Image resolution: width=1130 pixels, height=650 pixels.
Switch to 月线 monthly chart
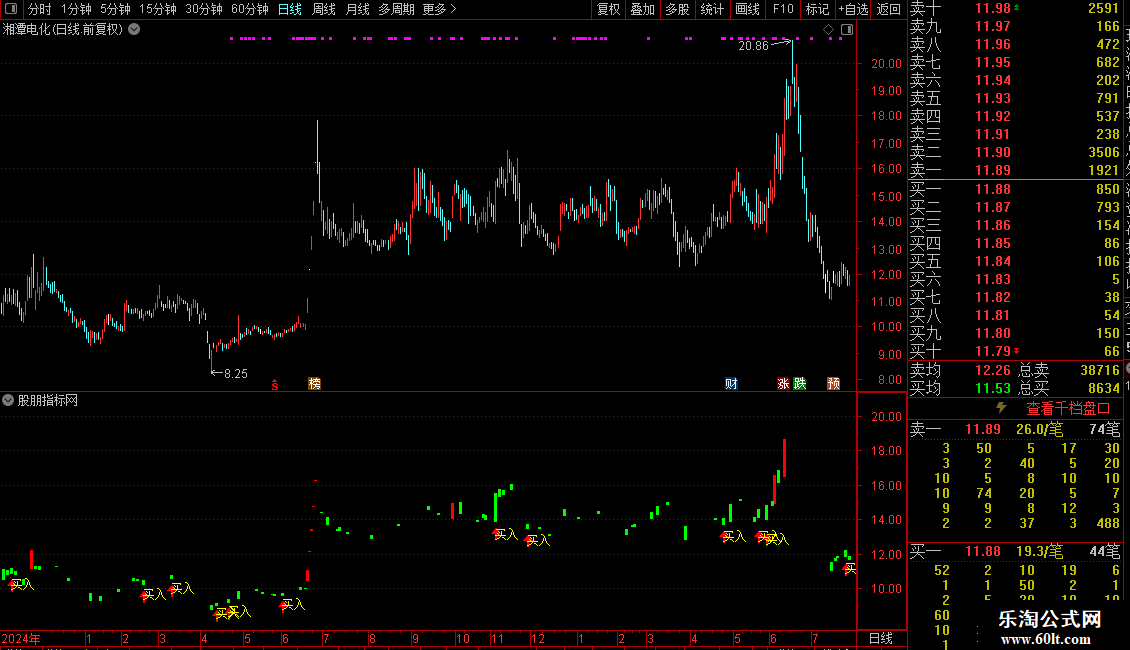pyautogui.click(x=357, y=9)
